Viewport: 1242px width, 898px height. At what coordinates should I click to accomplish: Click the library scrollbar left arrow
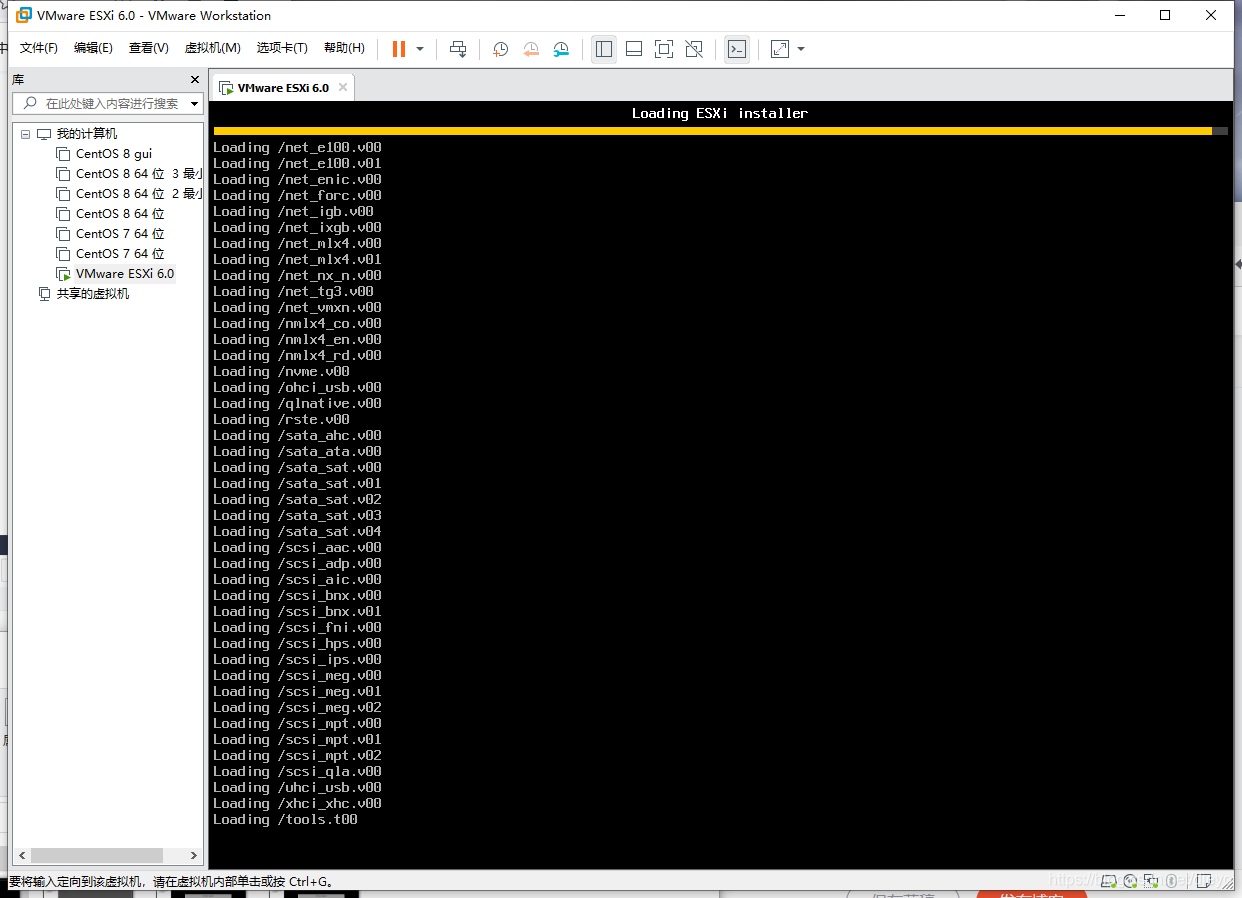(x=20, y=856)
